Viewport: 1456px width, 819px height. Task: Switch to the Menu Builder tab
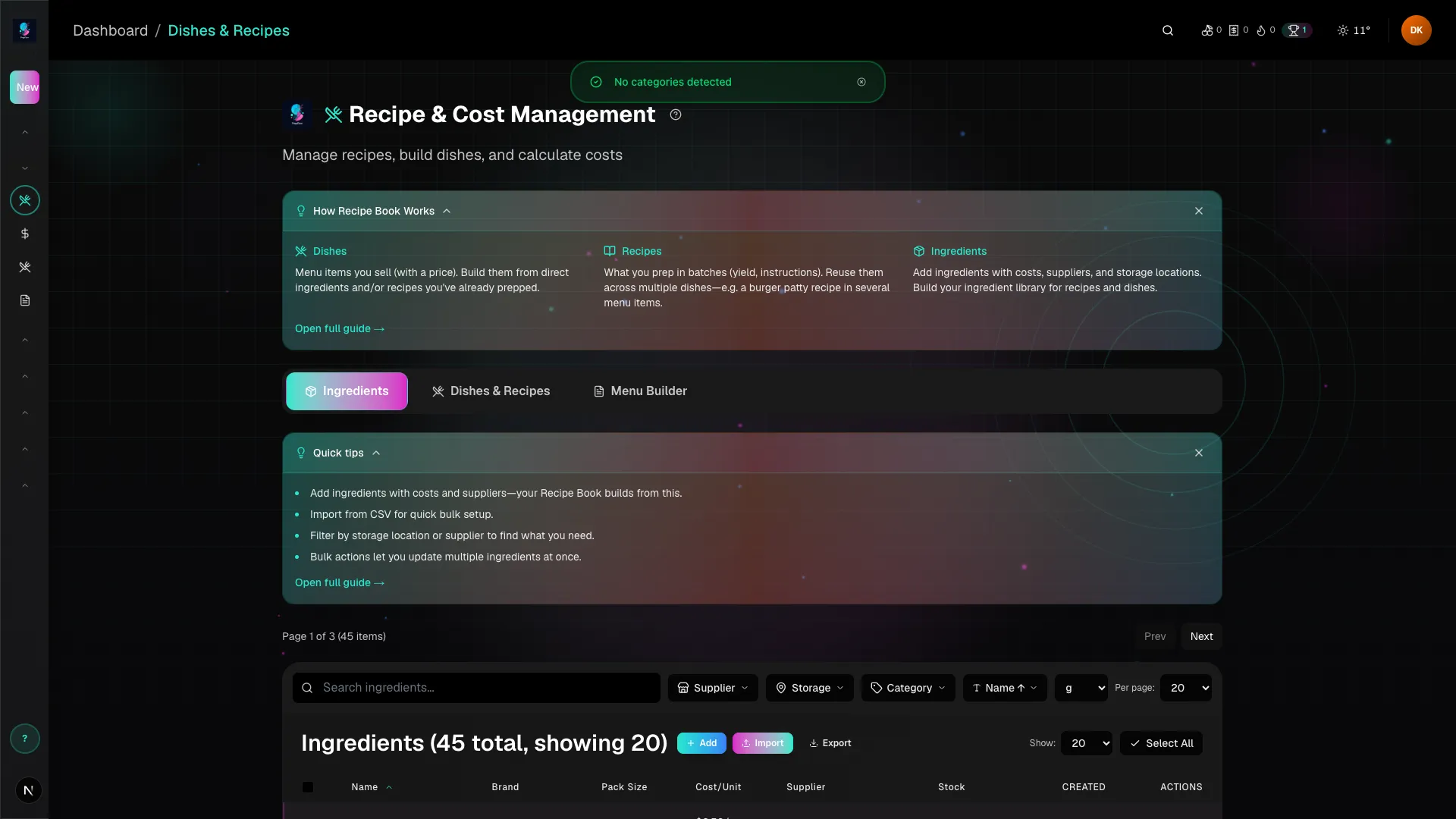click(x=640, y=391)
